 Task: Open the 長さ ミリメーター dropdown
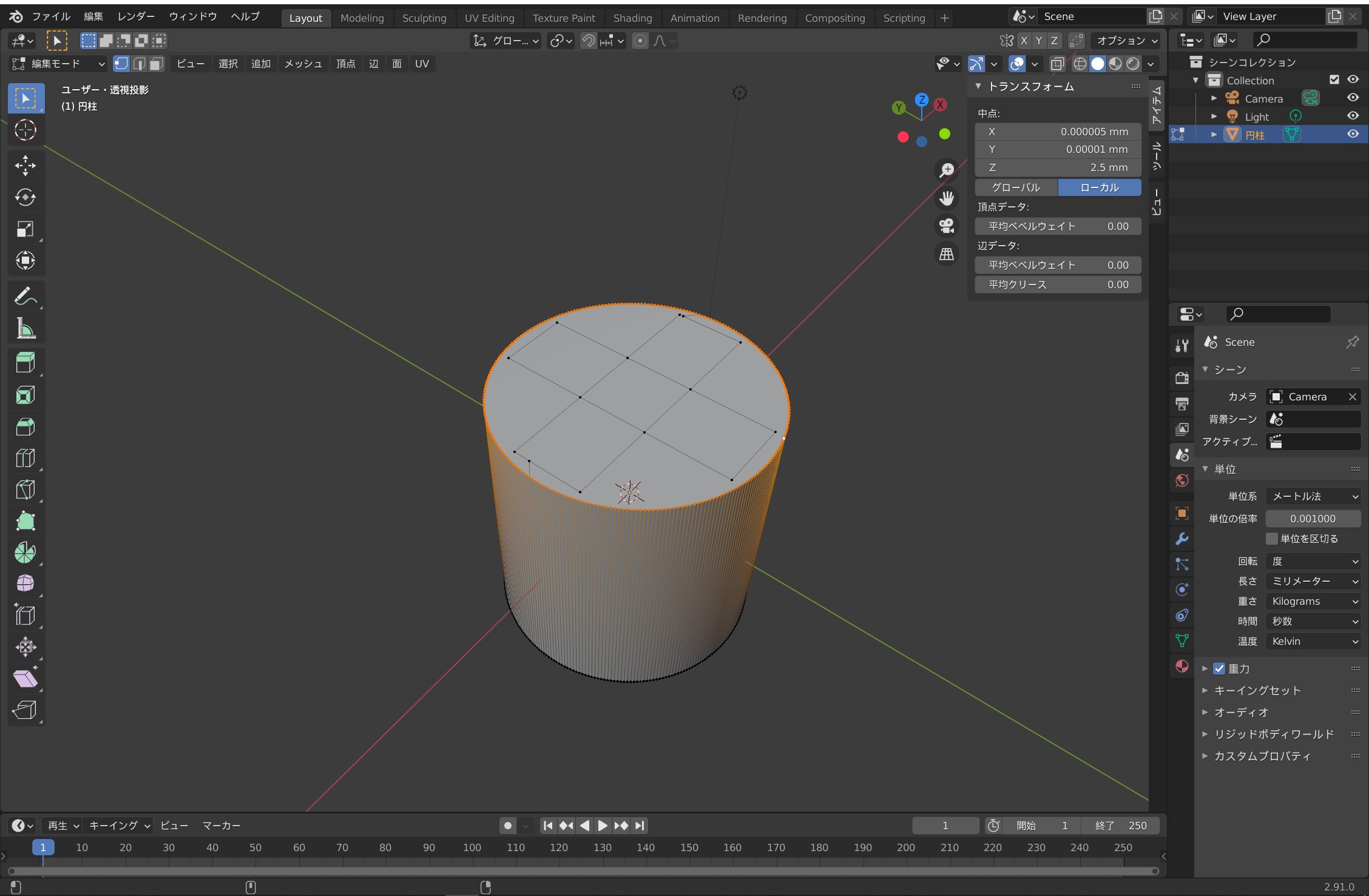[x=1313, y=581]
